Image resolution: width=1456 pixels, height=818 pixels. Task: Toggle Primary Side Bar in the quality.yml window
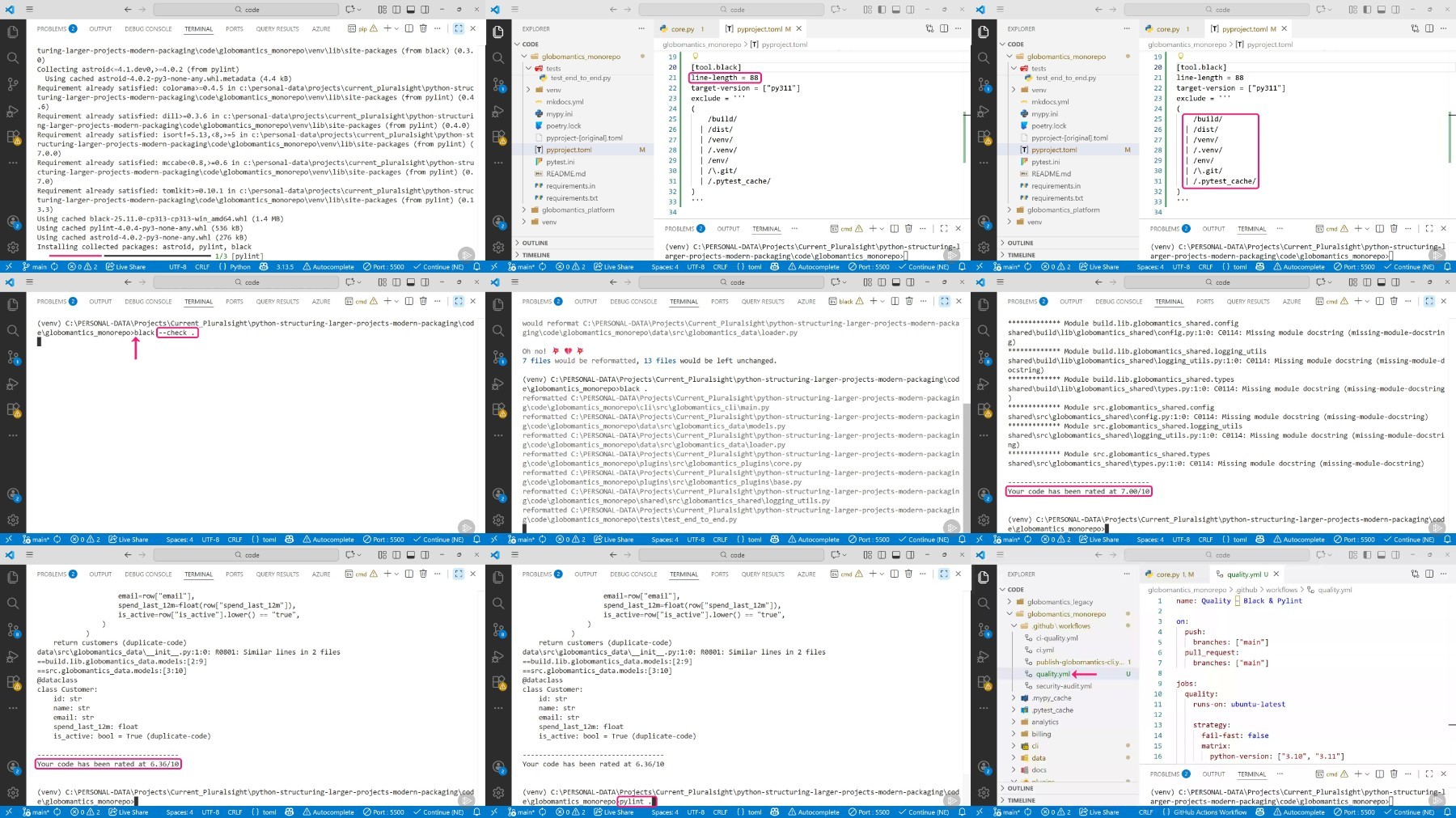1367,555
